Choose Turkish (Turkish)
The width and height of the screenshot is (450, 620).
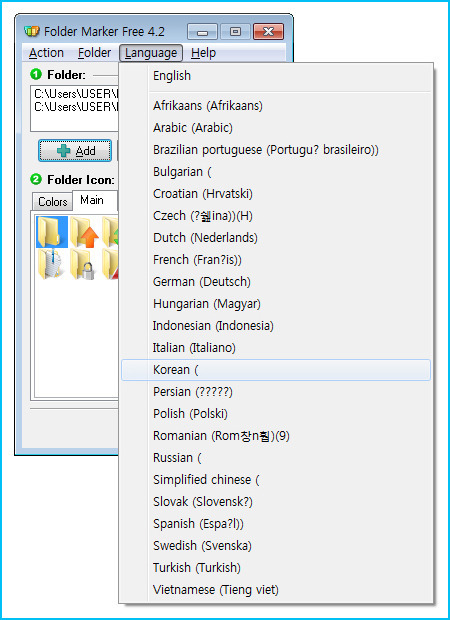coord(276,568)
